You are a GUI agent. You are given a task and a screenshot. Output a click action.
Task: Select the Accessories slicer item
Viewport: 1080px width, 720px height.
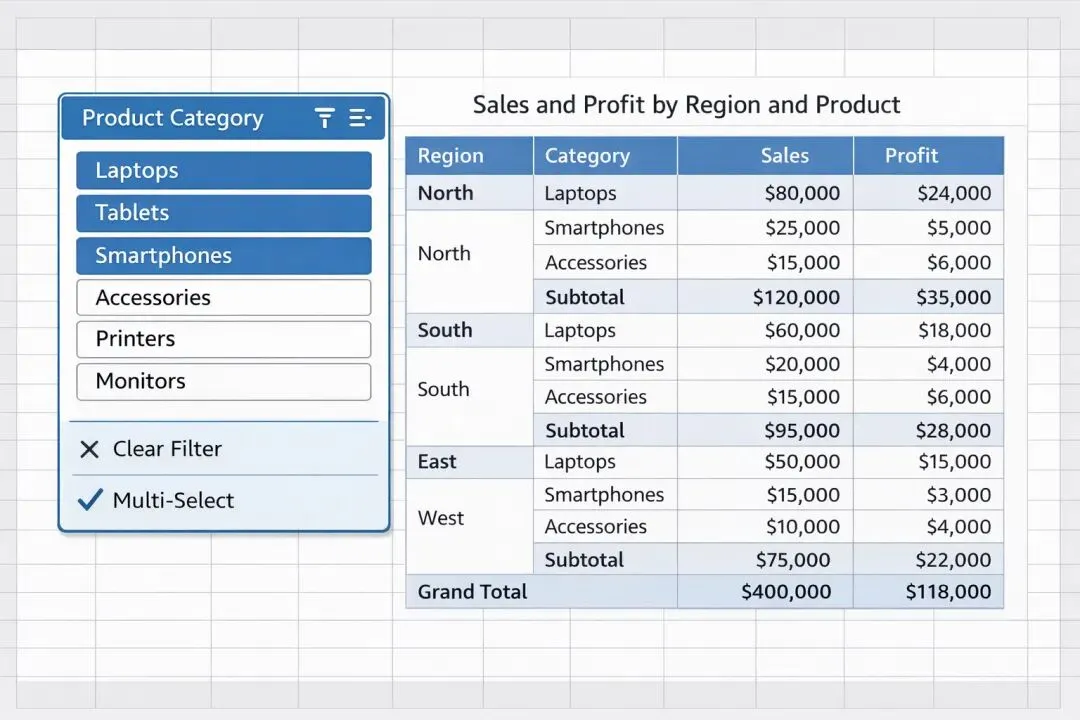point(224,298)
